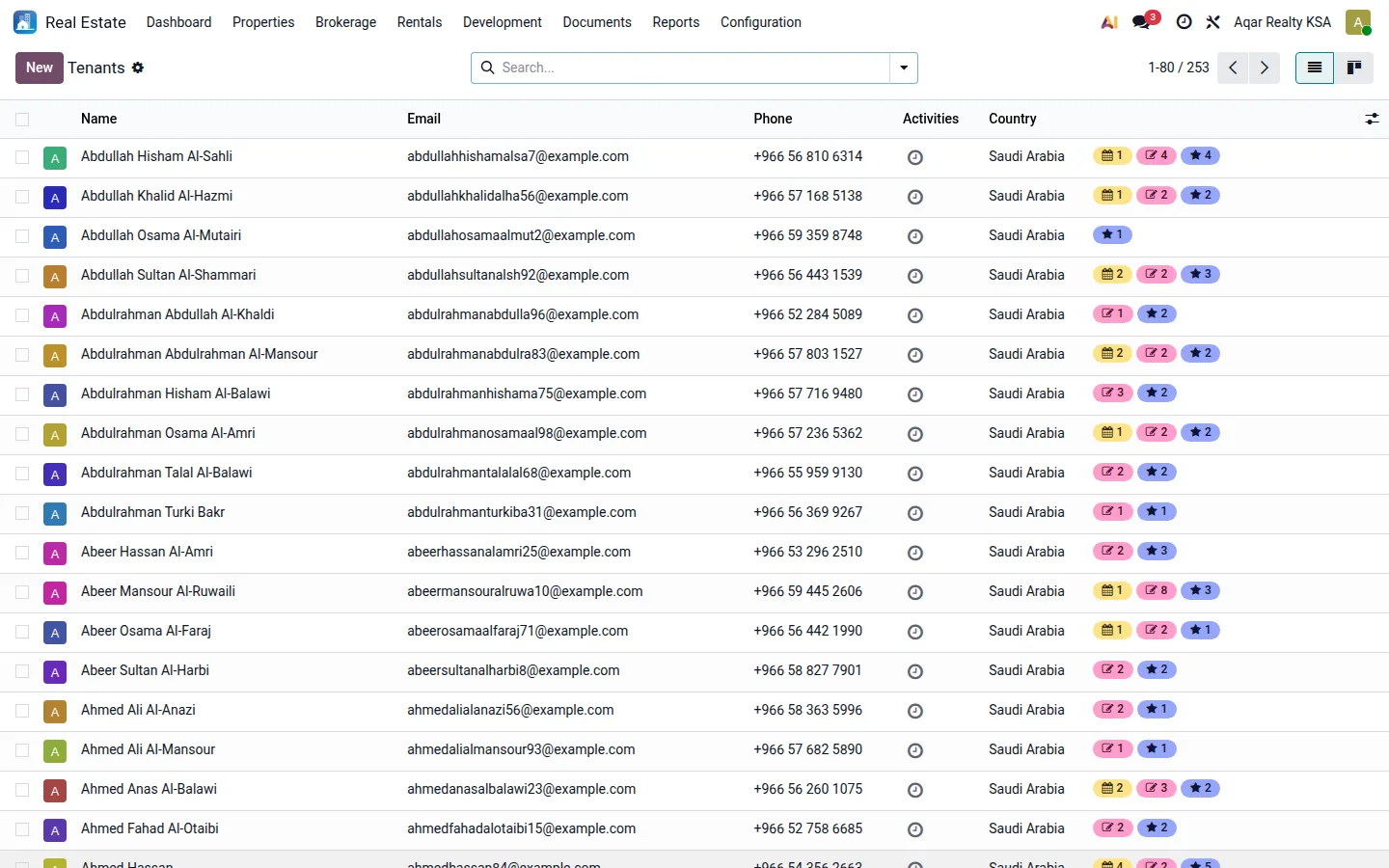Open the activities clock icon in the top bar

click(1184, 22)
